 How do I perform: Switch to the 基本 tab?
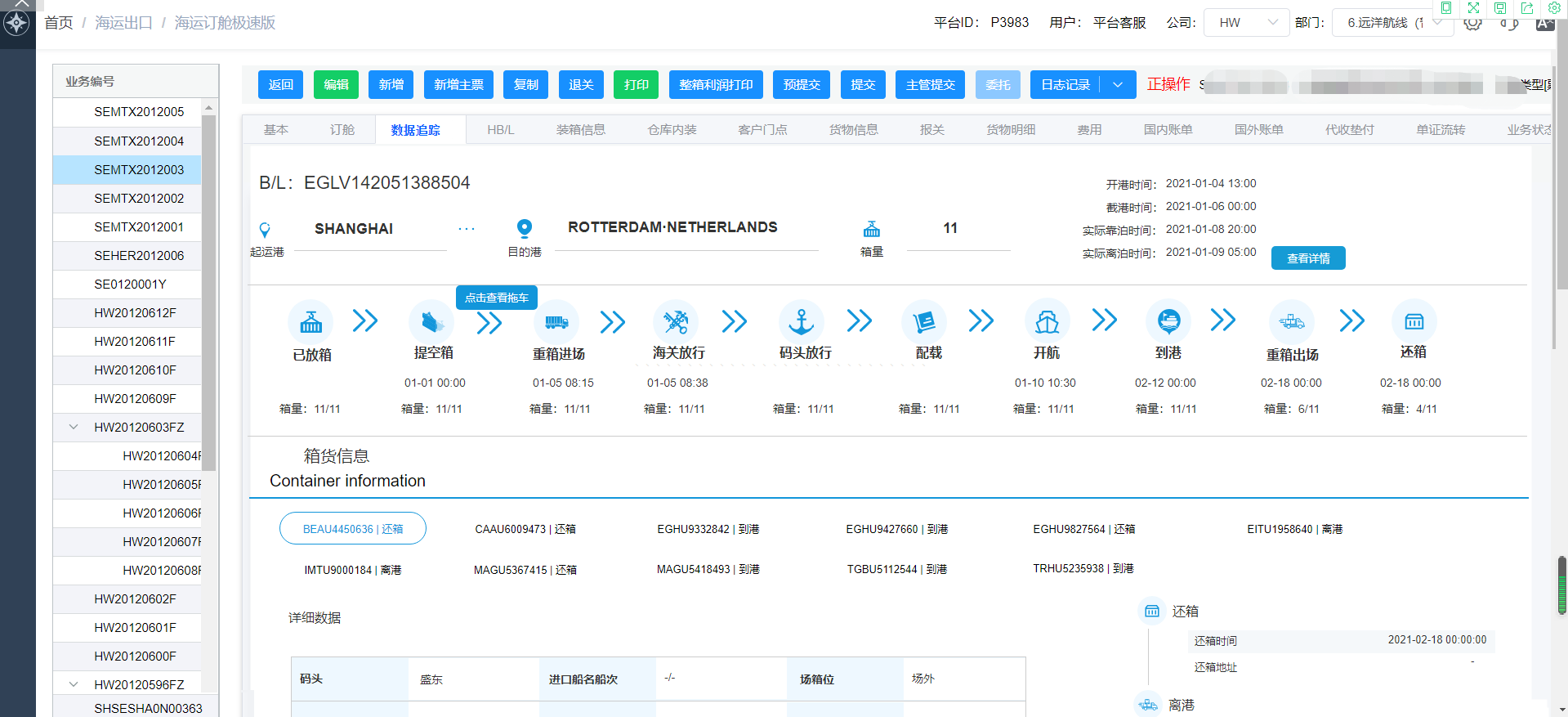point(276,130)
